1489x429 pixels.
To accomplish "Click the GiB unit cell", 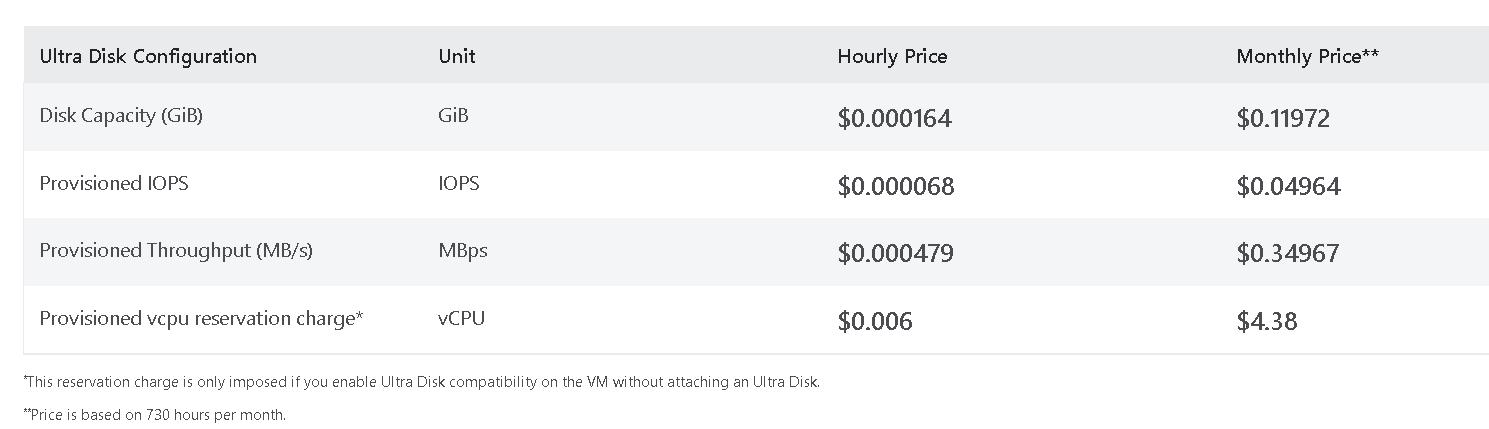I will point(453,116).
